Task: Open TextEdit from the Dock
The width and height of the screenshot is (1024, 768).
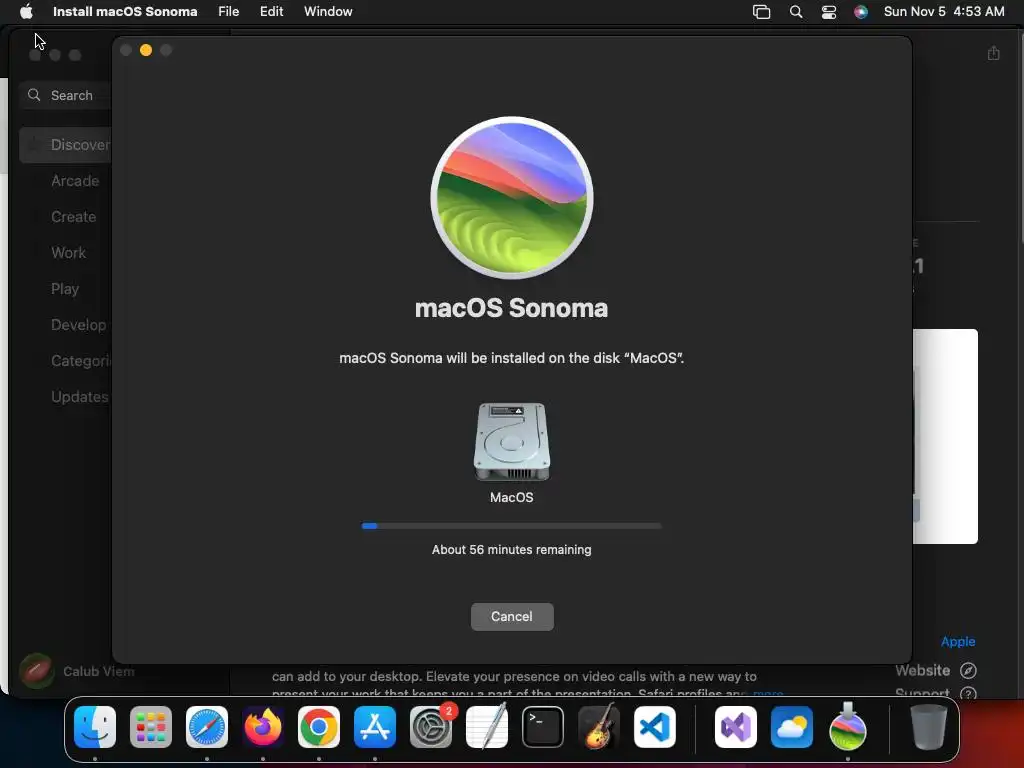Action: point(487,726)
